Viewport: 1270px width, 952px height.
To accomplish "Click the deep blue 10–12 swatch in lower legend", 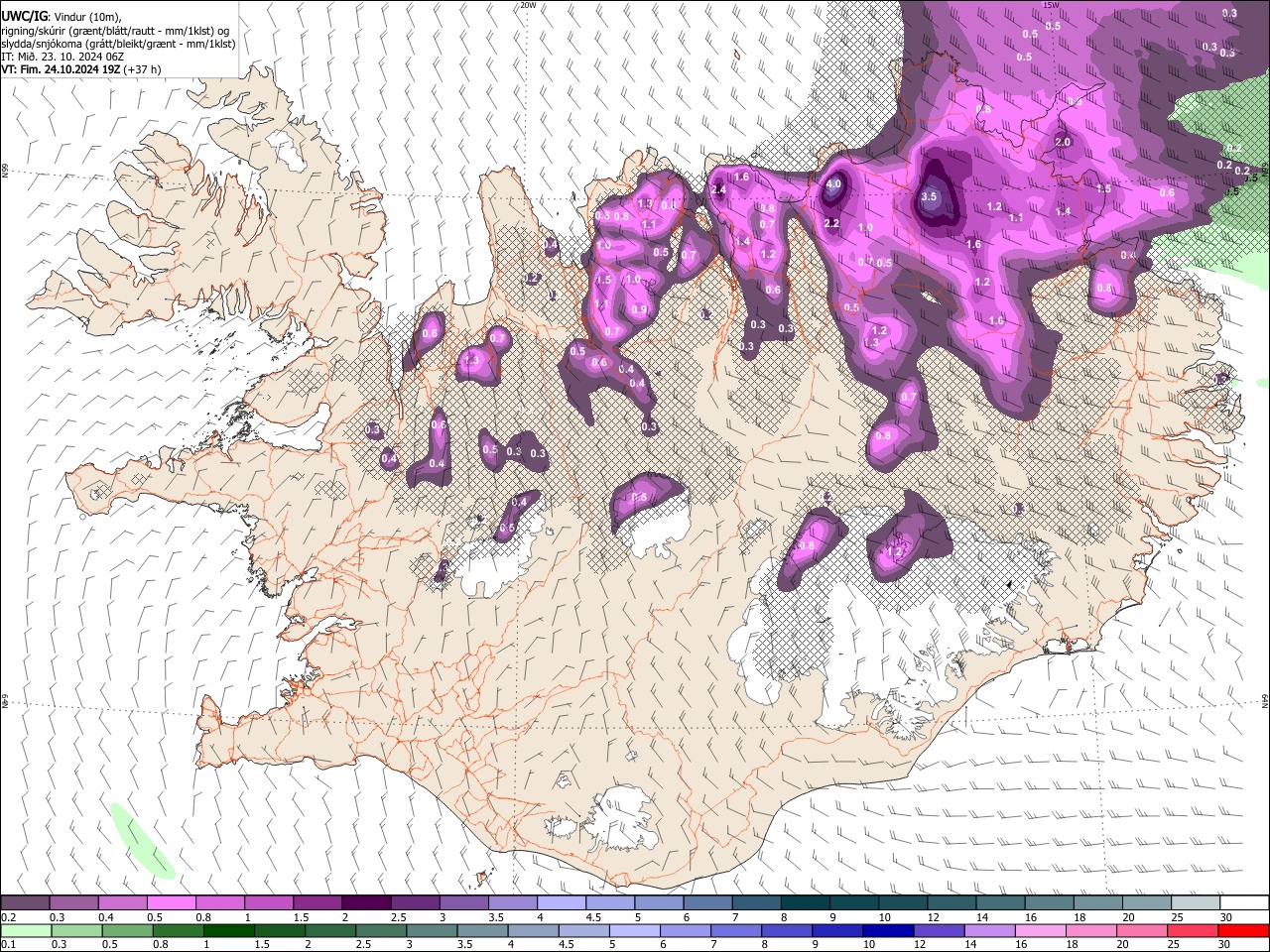I will tap(887, 930).
